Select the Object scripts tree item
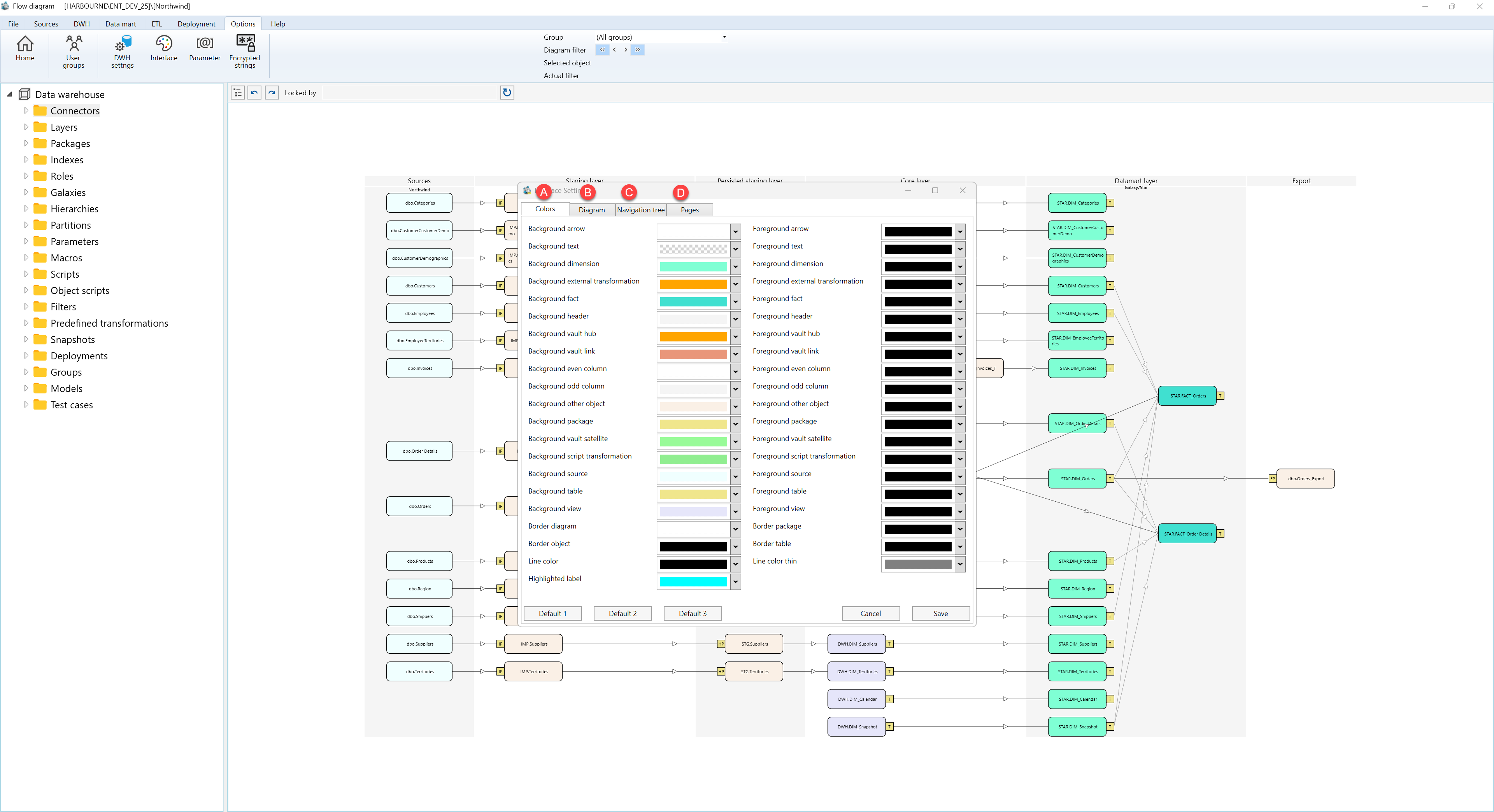Image resolution: width=1494 pixels, height=812 pixels. coord(79,290)
